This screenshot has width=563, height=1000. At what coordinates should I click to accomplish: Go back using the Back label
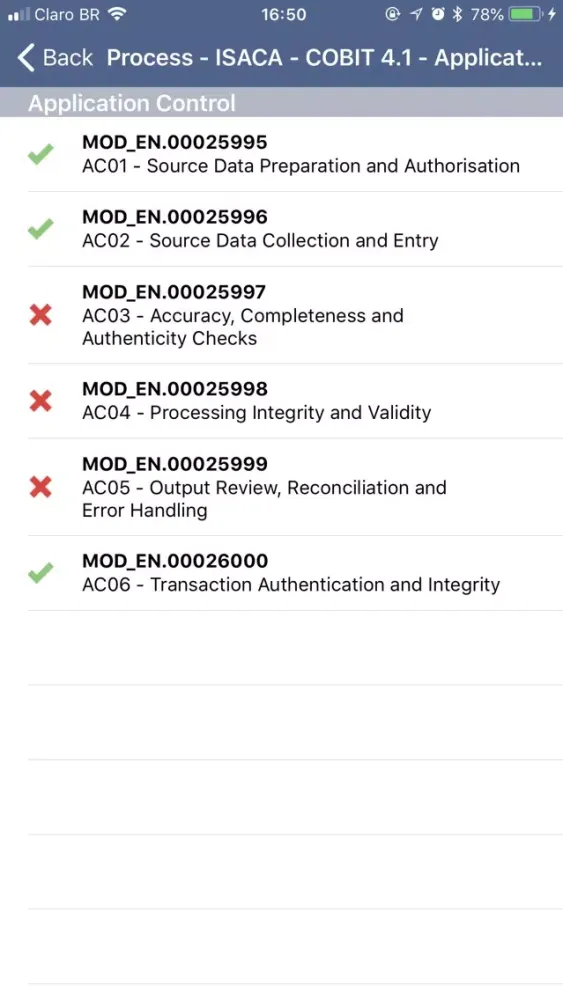68,57
